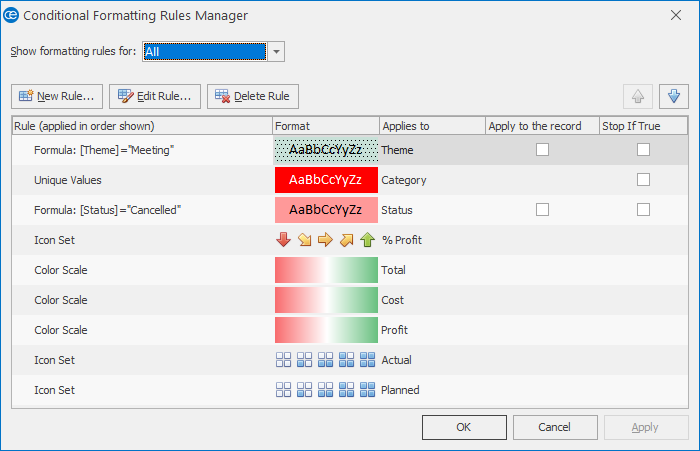The height and width of the screenshot is (451, 700).
Task: Click the diagonal down-right arrow icon
Action: click(304, 240)
